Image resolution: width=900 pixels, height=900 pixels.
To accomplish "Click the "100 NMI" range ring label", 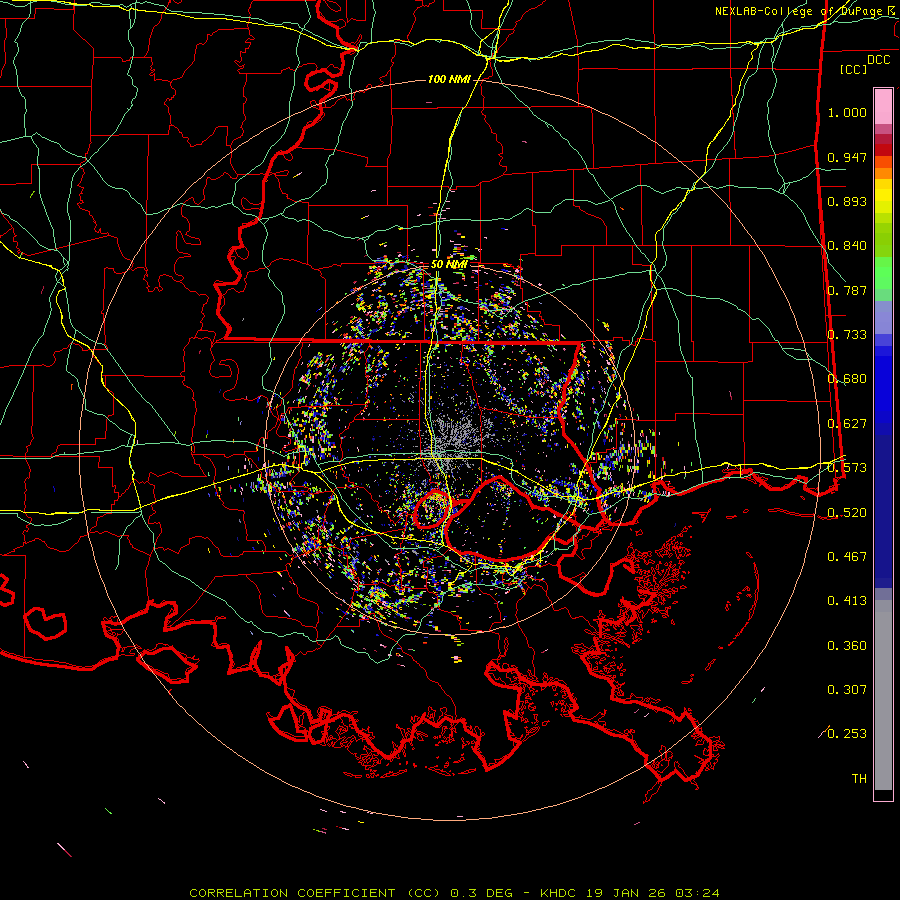I will coord(449,79).
